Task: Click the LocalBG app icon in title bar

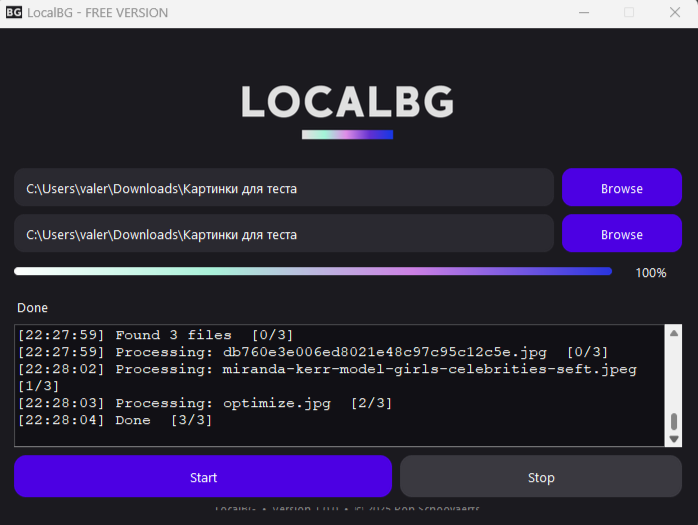Action: pos(13,12)
